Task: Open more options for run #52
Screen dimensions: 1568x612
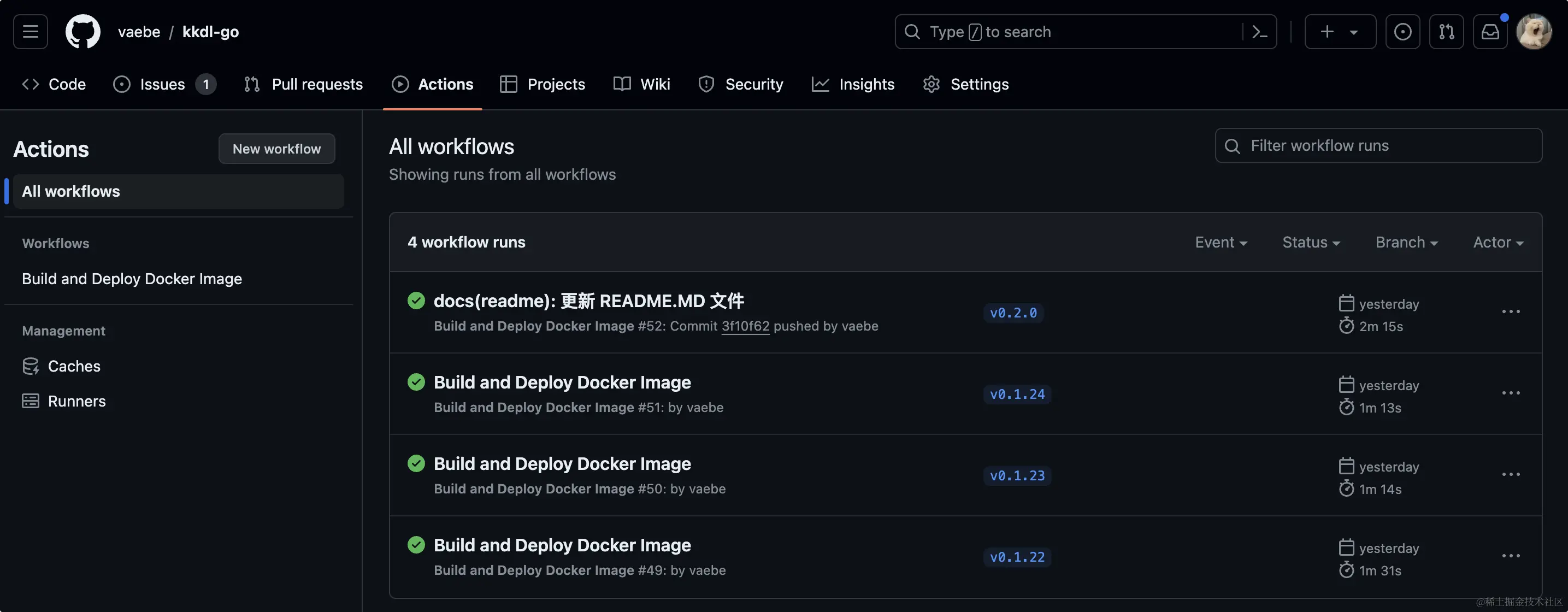Action: click(1511, 312)
